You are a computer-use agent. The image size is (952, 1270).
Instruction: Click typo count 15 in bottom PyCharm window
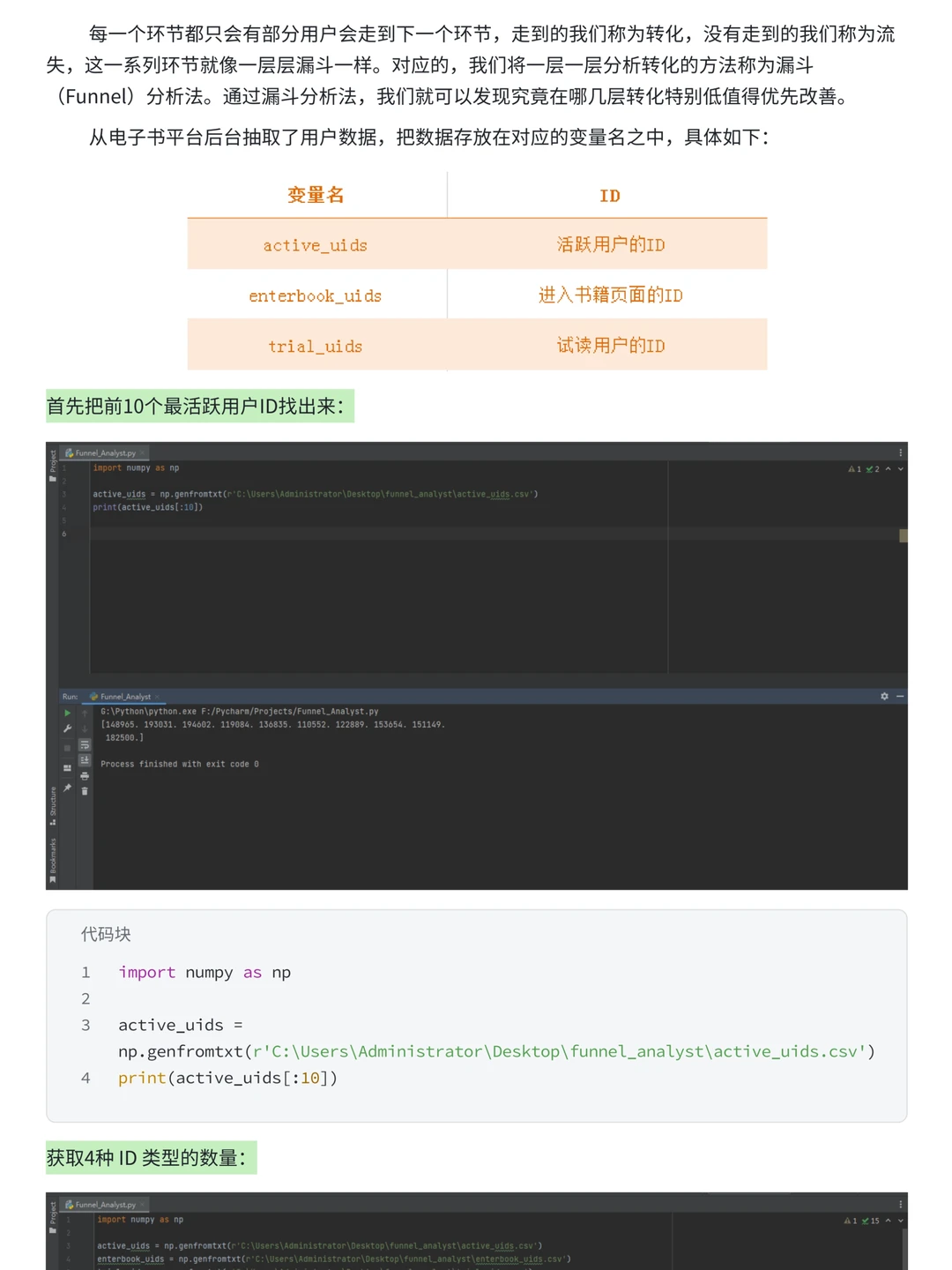(x=871, y=1221)
